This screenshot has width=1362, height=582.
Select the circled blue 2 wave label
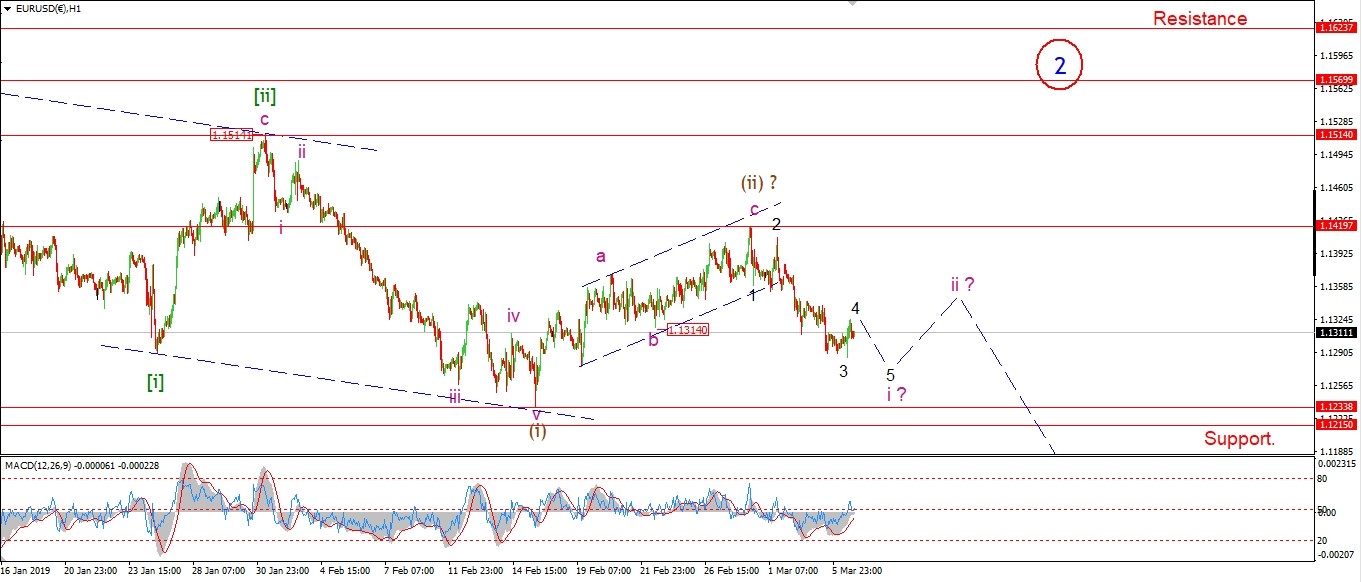pyautogui.click(x=1060, y=65)
